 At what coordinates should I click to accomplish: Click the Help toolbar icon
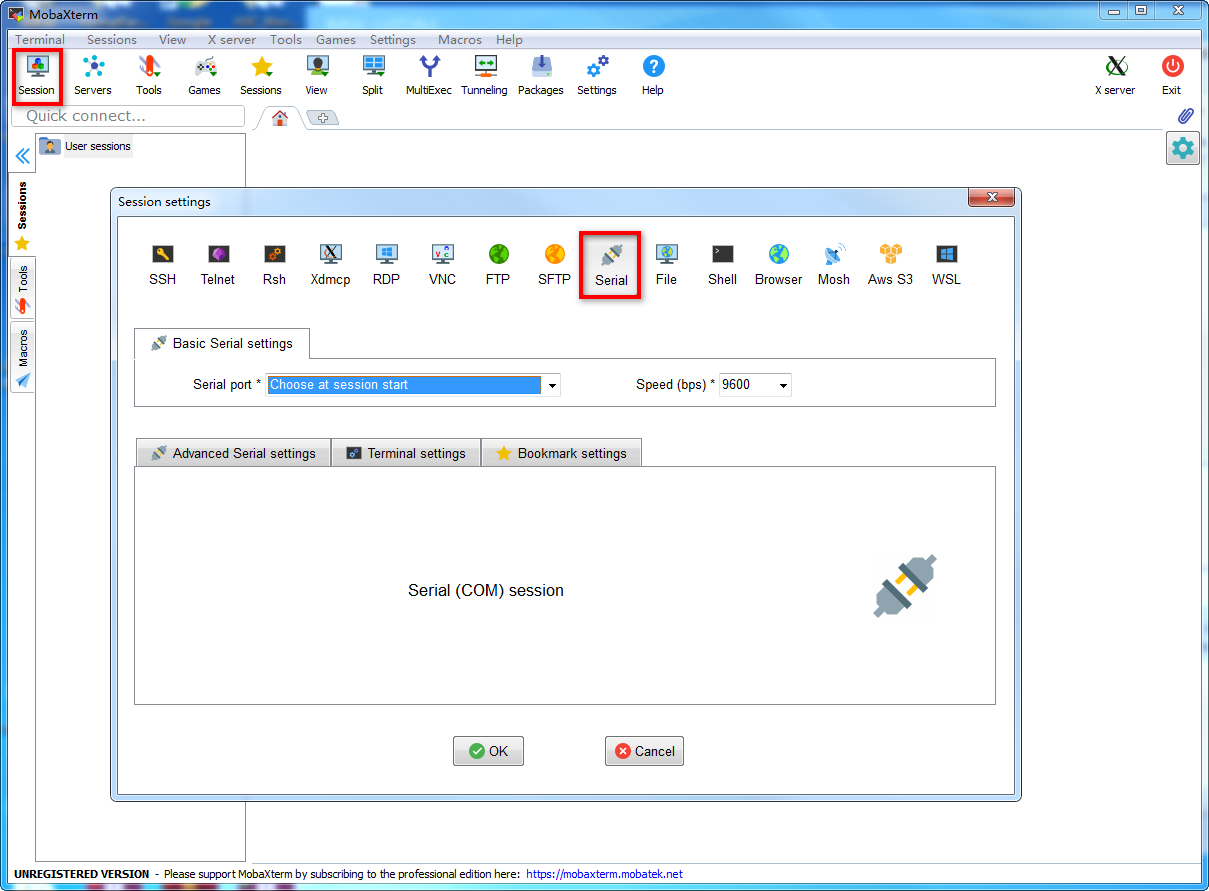pyautogui.click(x=653, y=75)
